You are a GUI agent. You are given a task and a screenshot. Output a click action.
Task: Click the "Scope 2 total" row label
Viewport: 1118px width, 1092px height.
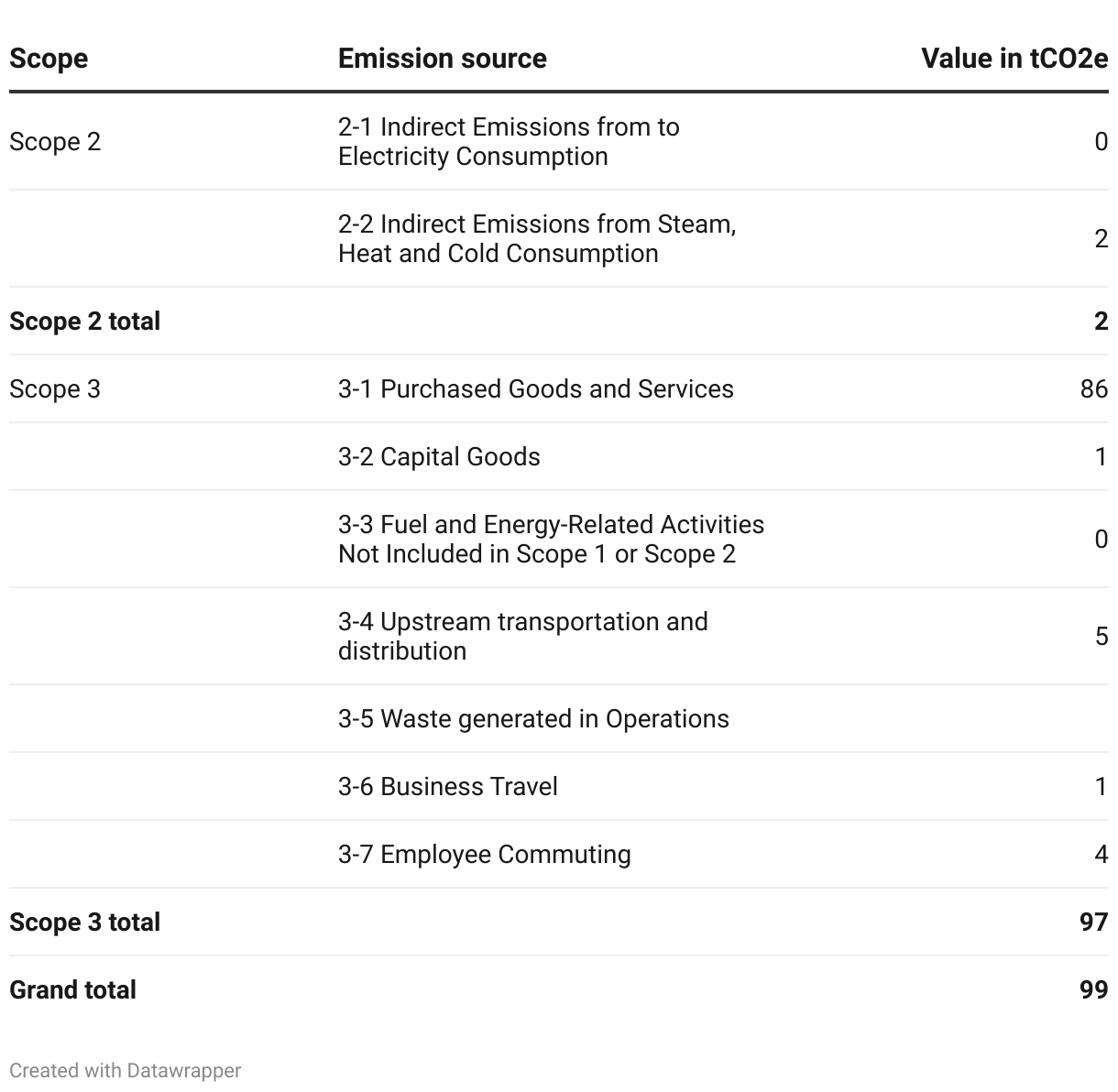click(84, 322)
